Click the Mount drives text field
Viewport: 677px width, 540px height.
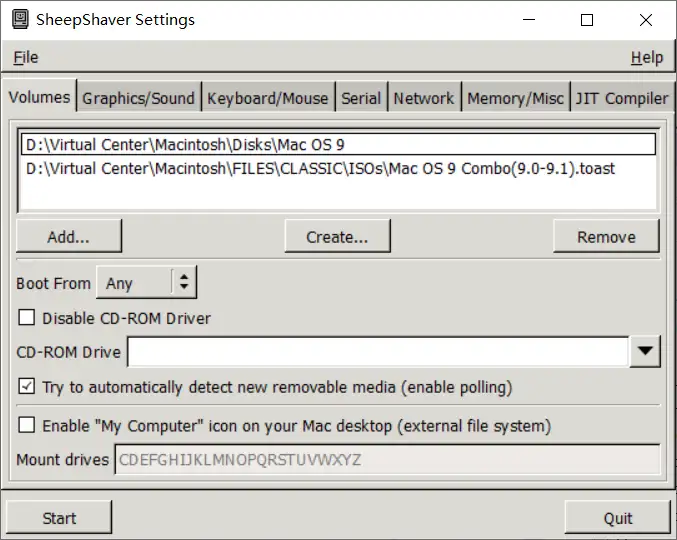click(x=387, y=460)
